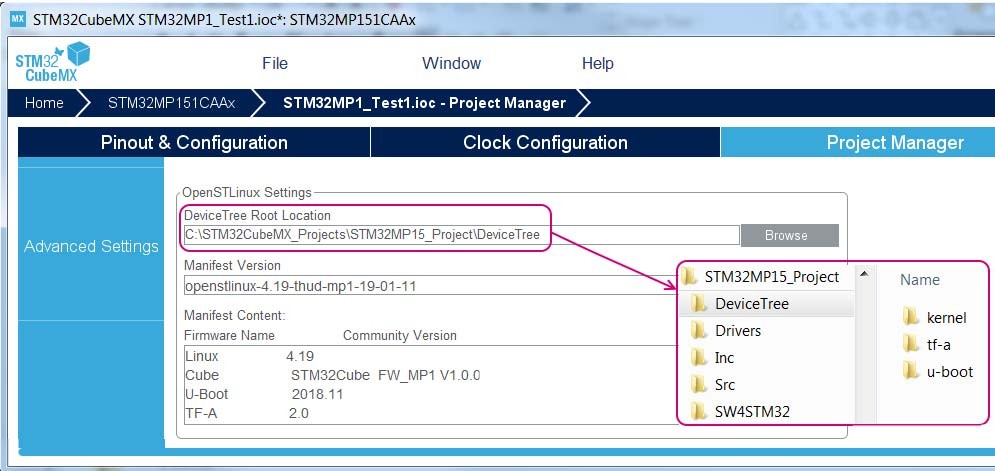Click the Name column header

(919, 280)
